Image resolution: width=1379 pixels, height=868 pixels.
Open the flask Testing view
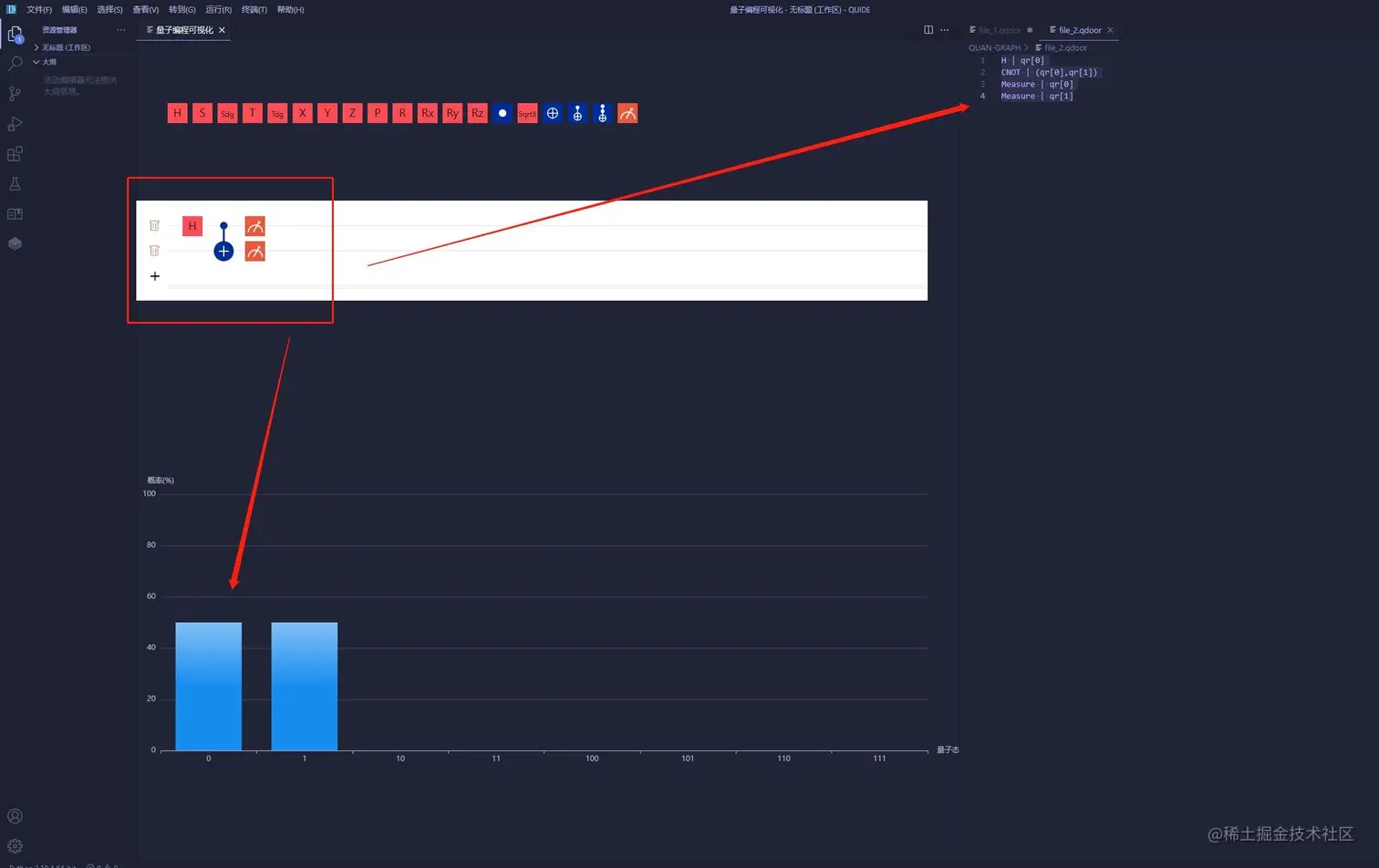click(16, 184)
